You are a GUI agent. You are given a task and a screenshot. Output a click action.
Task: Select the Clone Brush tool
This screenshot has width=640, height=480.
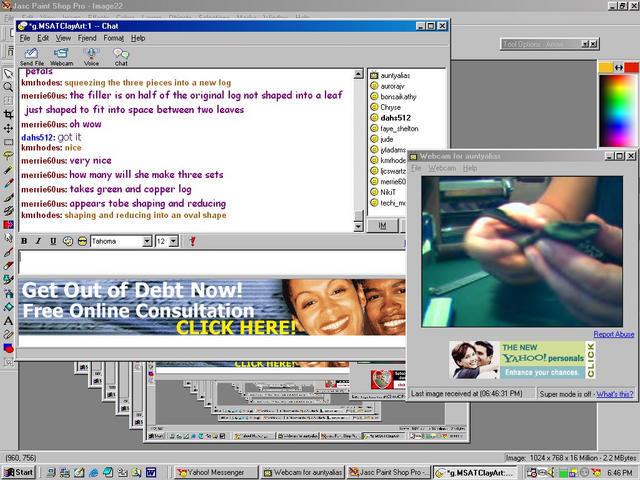click(8, 211)
